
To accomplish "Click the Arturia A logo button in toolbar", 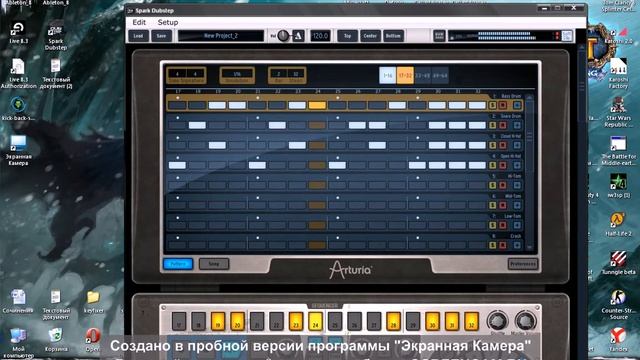I will tap(298, 36).
